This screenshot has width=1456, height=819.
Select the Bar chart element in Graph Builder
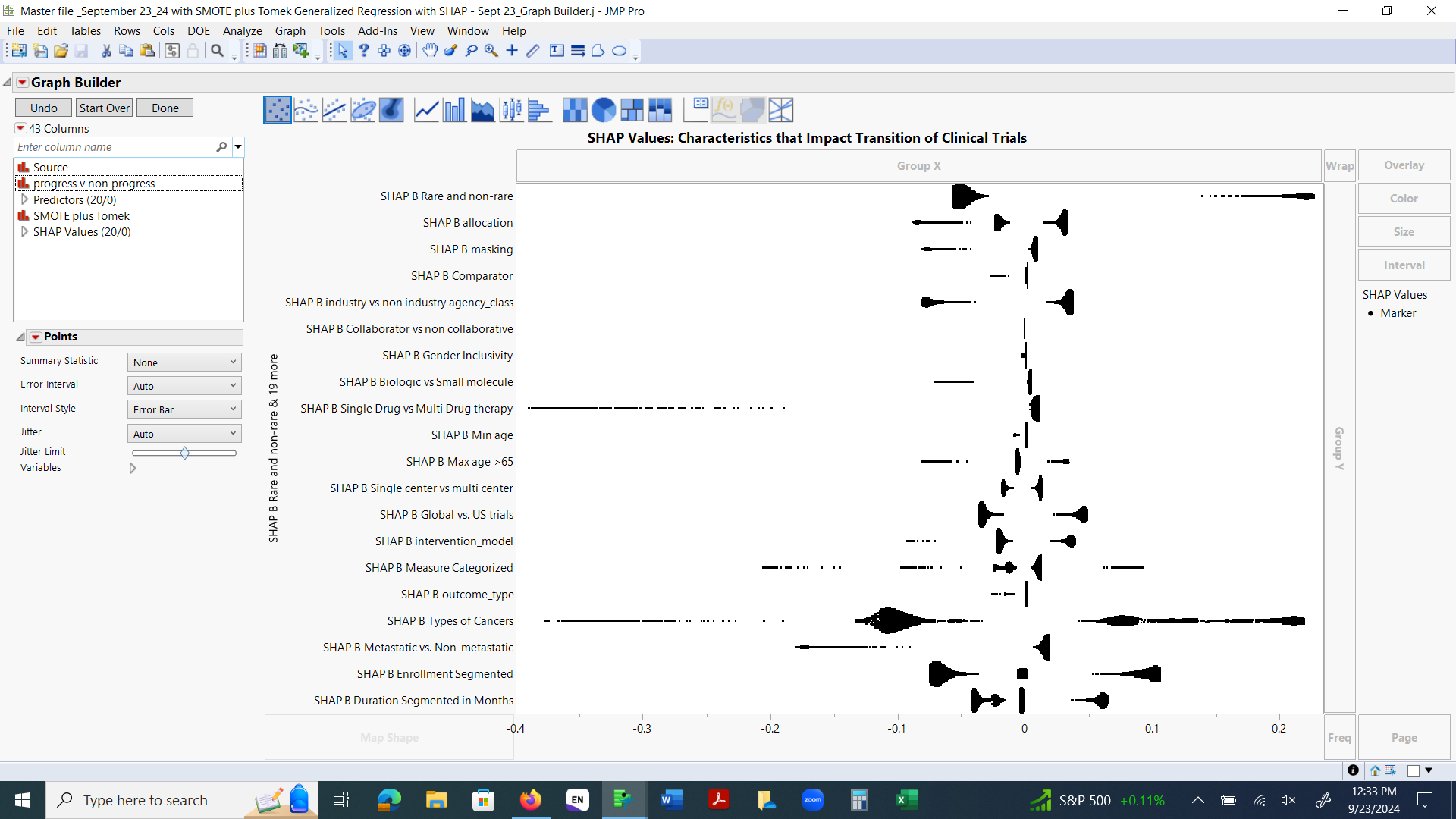tap(453, 109)
